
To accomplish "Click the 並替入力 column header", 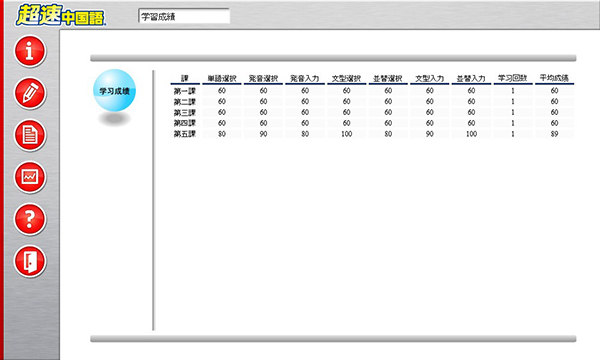I will click(471, 78).
